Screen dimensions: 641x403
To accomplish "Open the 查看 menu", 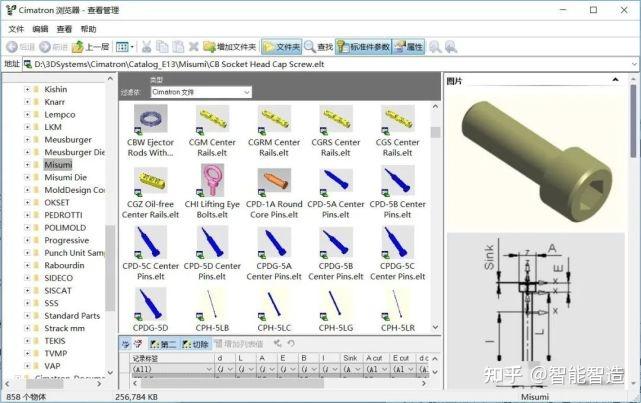I will 64,29.
